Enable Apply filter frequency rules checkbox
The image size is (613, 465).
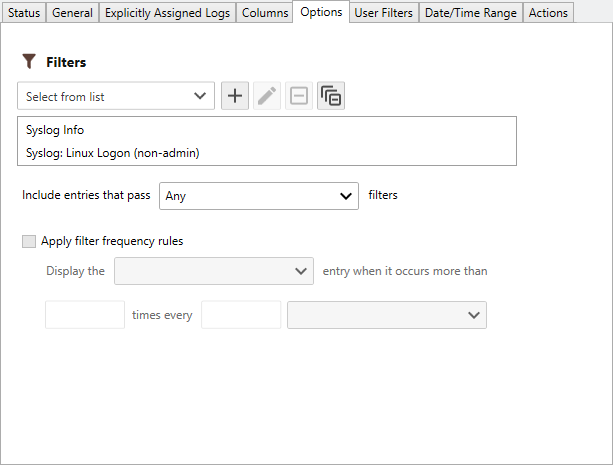(x=29, y=241)
